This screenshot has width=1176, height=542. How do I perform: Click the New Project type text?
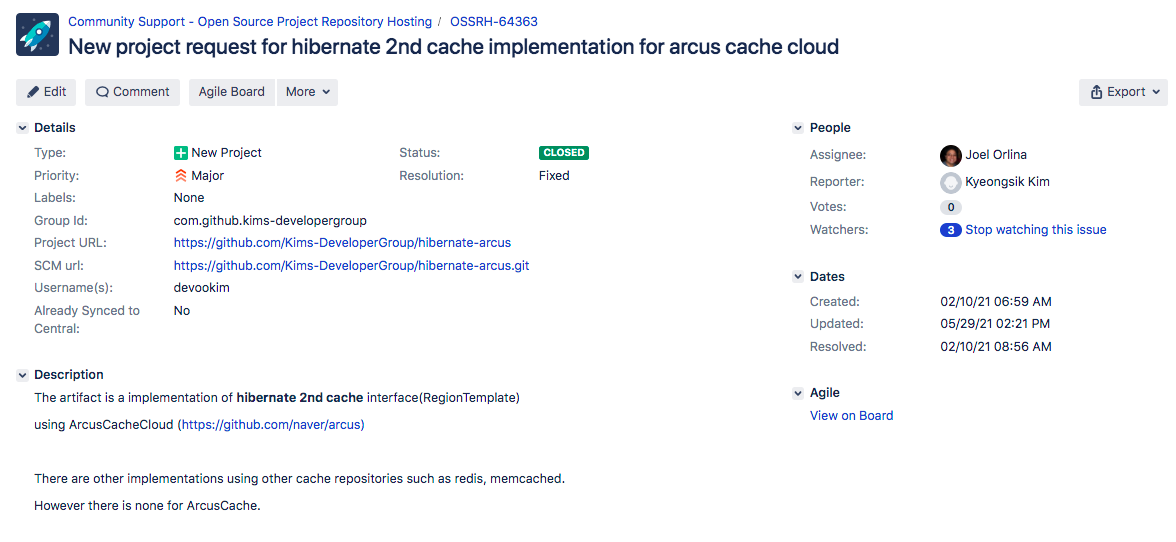point(226,153)
